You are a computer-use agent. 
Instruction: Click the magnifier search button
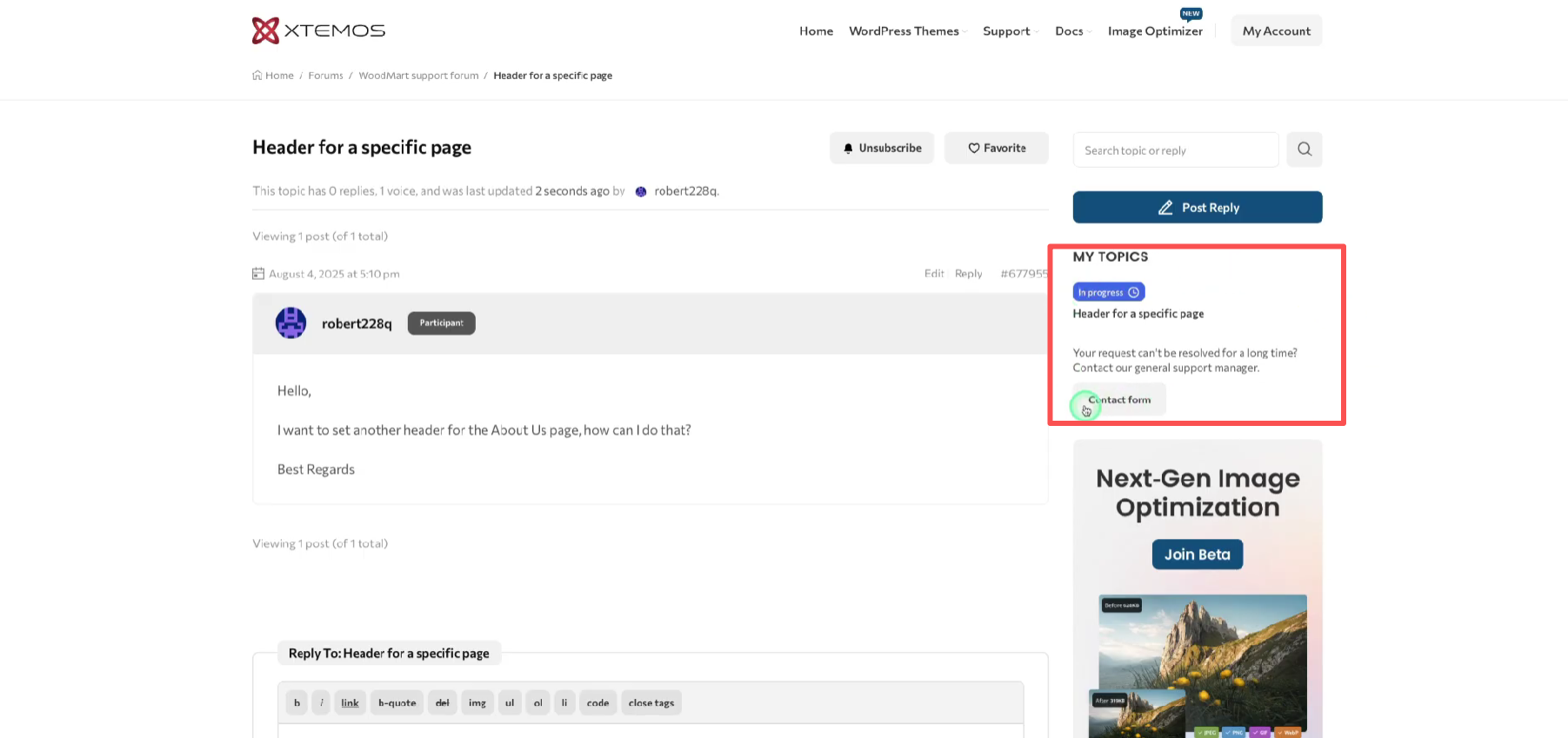tap(1304, 150)
